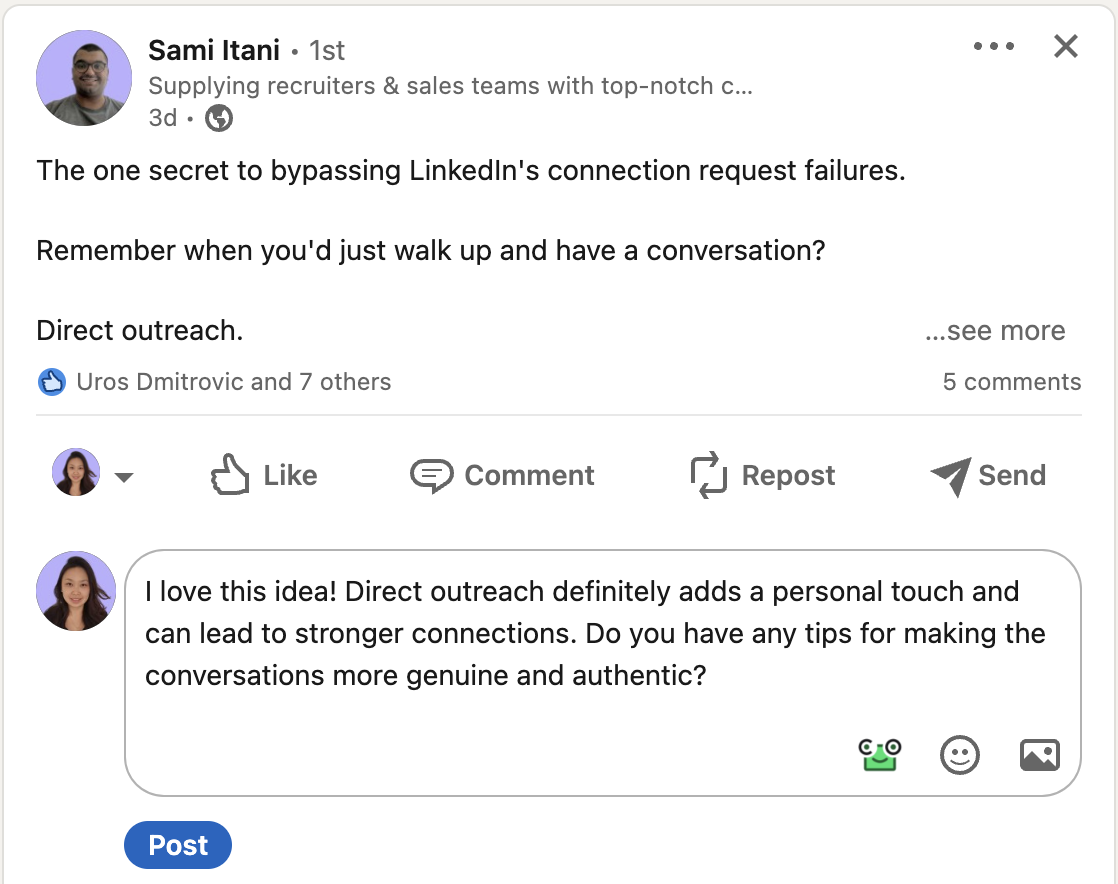View the 5 comments link
Image resolution: width=1118 pixels, height=884 pixels.
(x=1011, y=382)
